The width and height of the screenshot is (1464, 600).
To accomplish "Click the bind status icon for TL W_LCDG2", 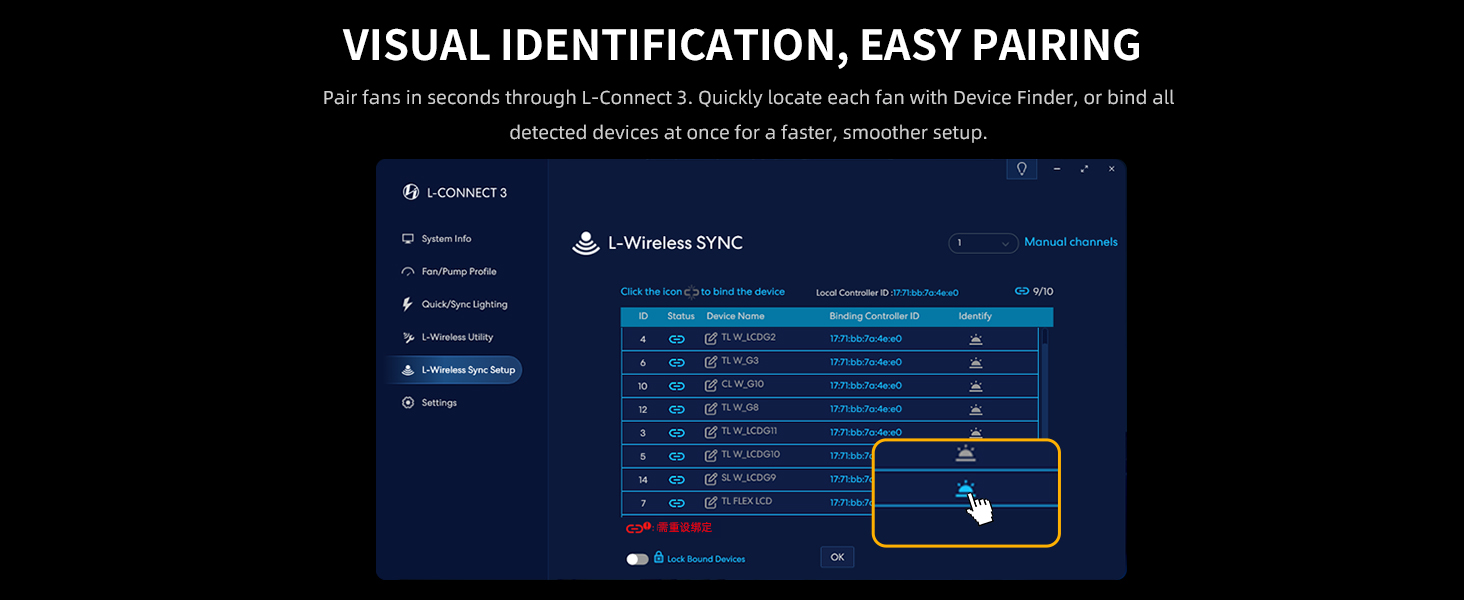I will coord(677,339).
